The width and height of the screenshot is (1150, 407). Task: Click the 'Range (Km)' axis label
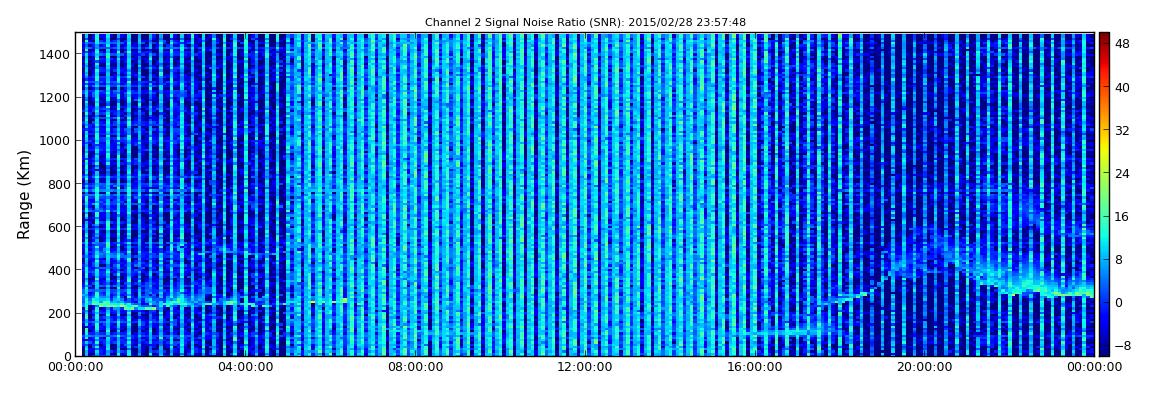(24, 194)
